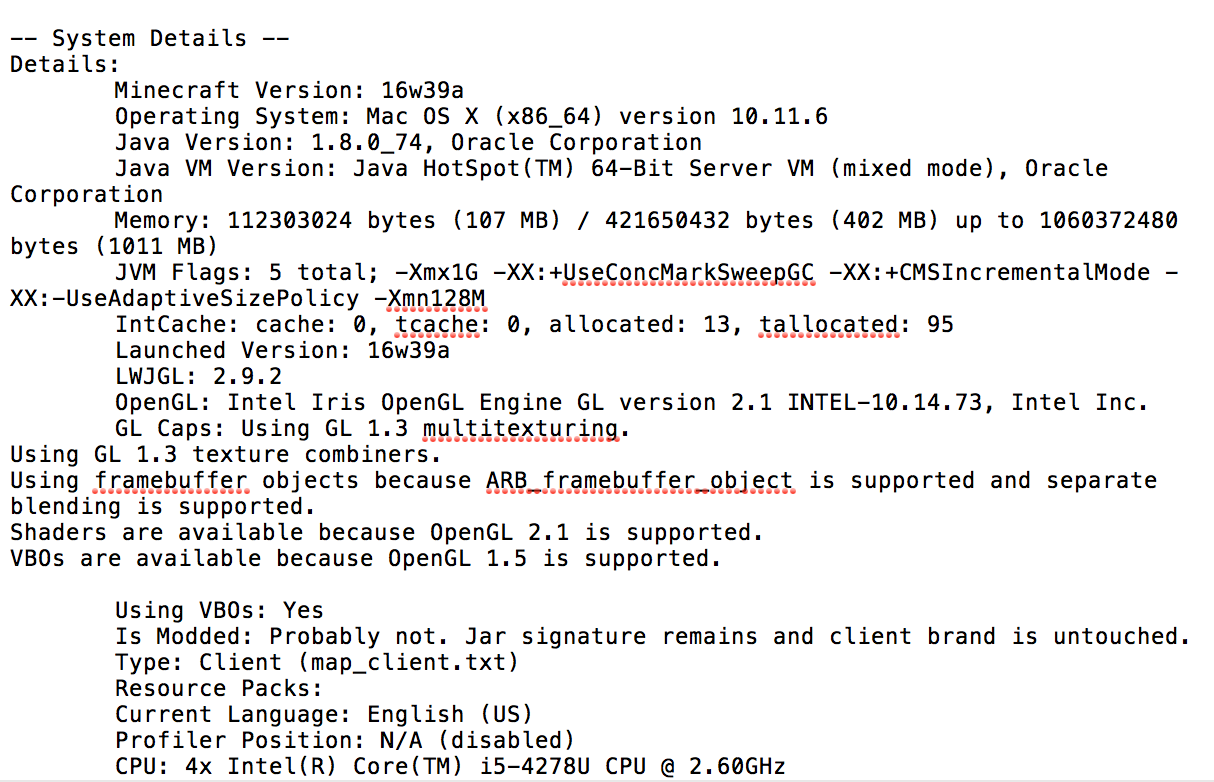Image resolution: width=1214 pixels, height=782 pixels.
Task: Click the standalone 'Details:' line
Action: pyautogui.click(x=65, y=65)
